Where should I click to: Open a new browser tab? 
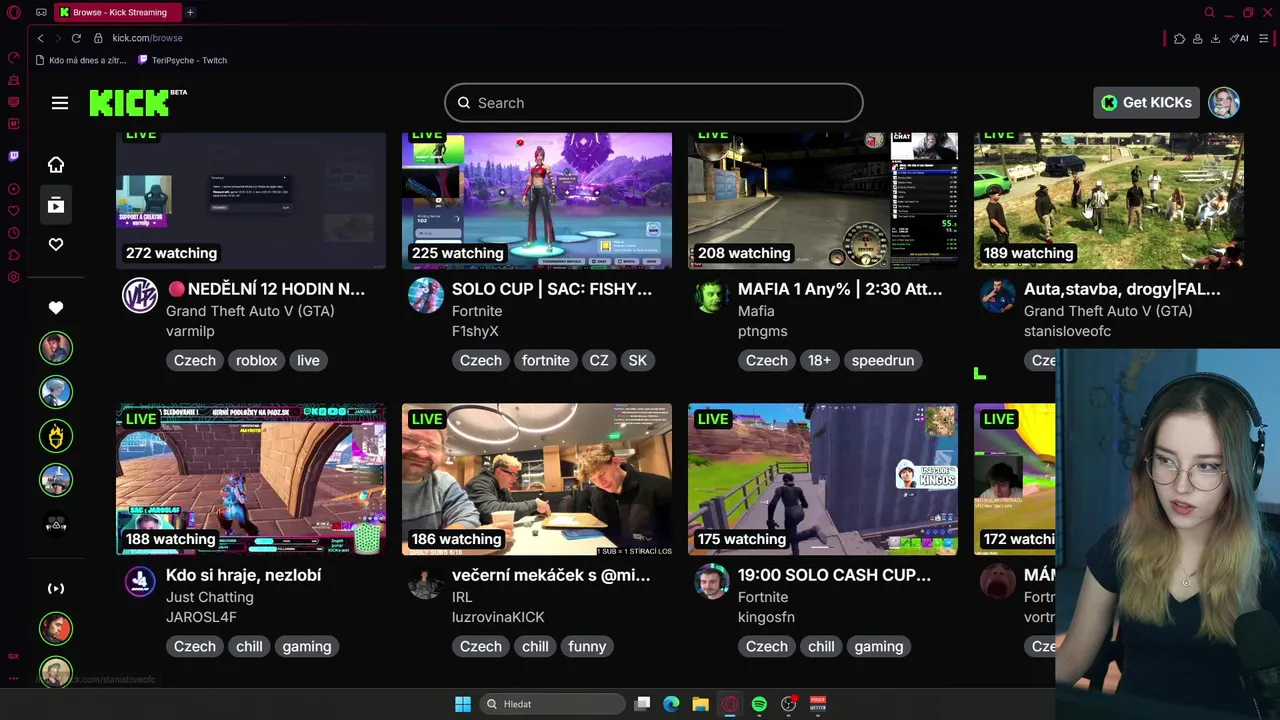(190, 12)
